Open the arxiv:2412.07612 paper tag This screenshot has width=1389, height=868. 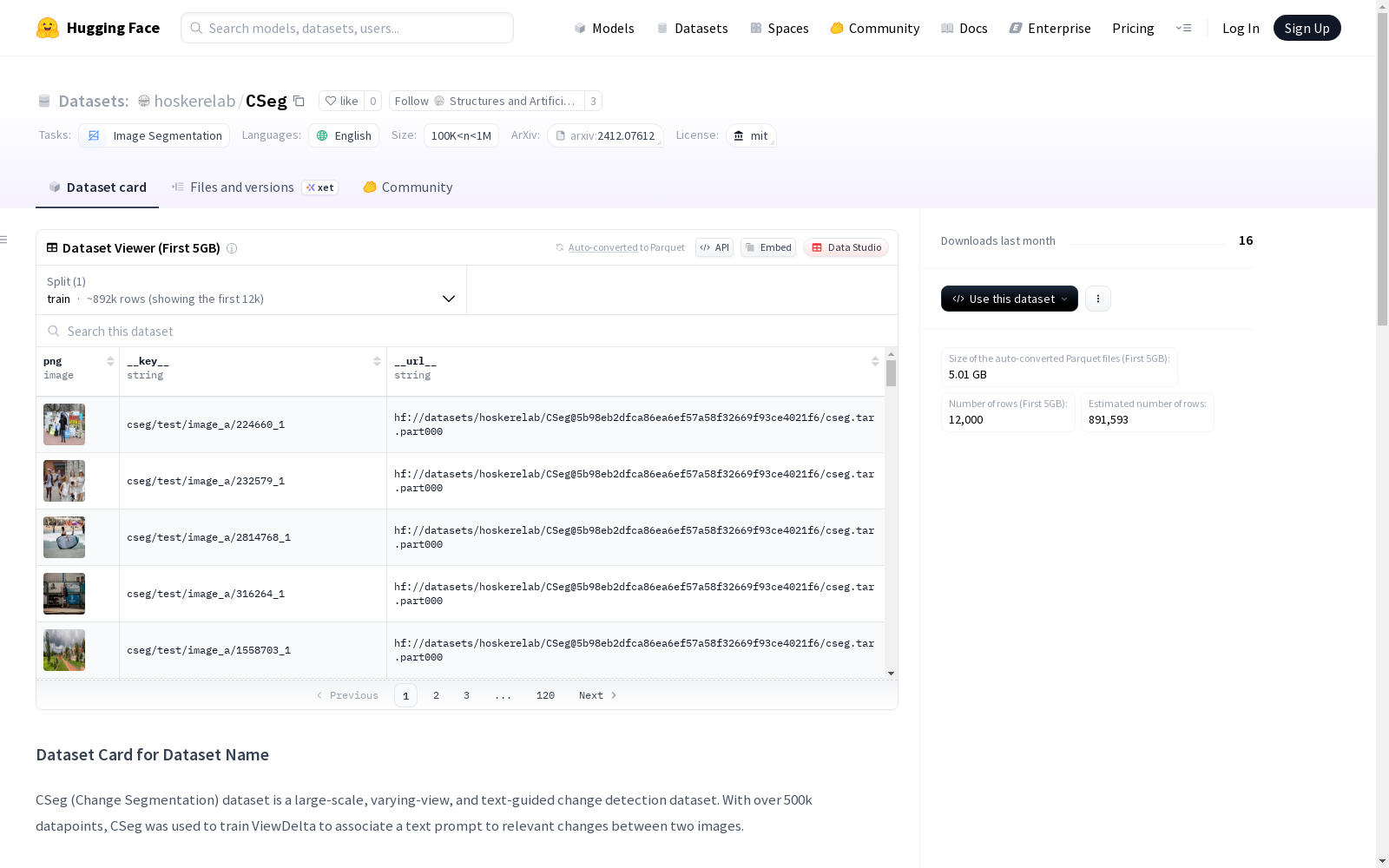[605, 135]
